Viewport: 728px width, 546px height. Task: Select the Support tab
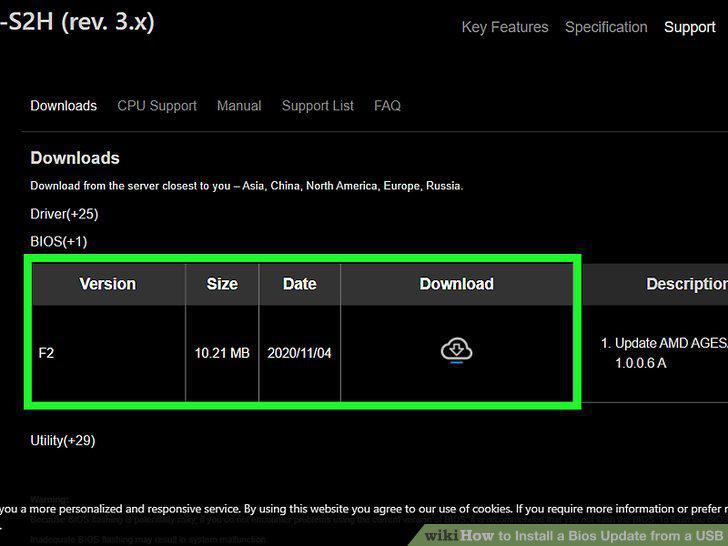pyautogui.click(x=689, y=27)
